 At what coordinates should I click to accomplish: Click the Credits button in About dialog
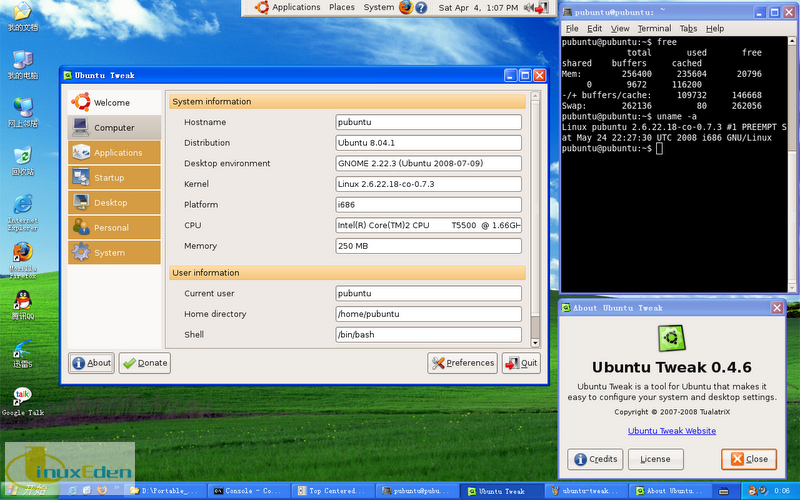(x=595, y=459)
